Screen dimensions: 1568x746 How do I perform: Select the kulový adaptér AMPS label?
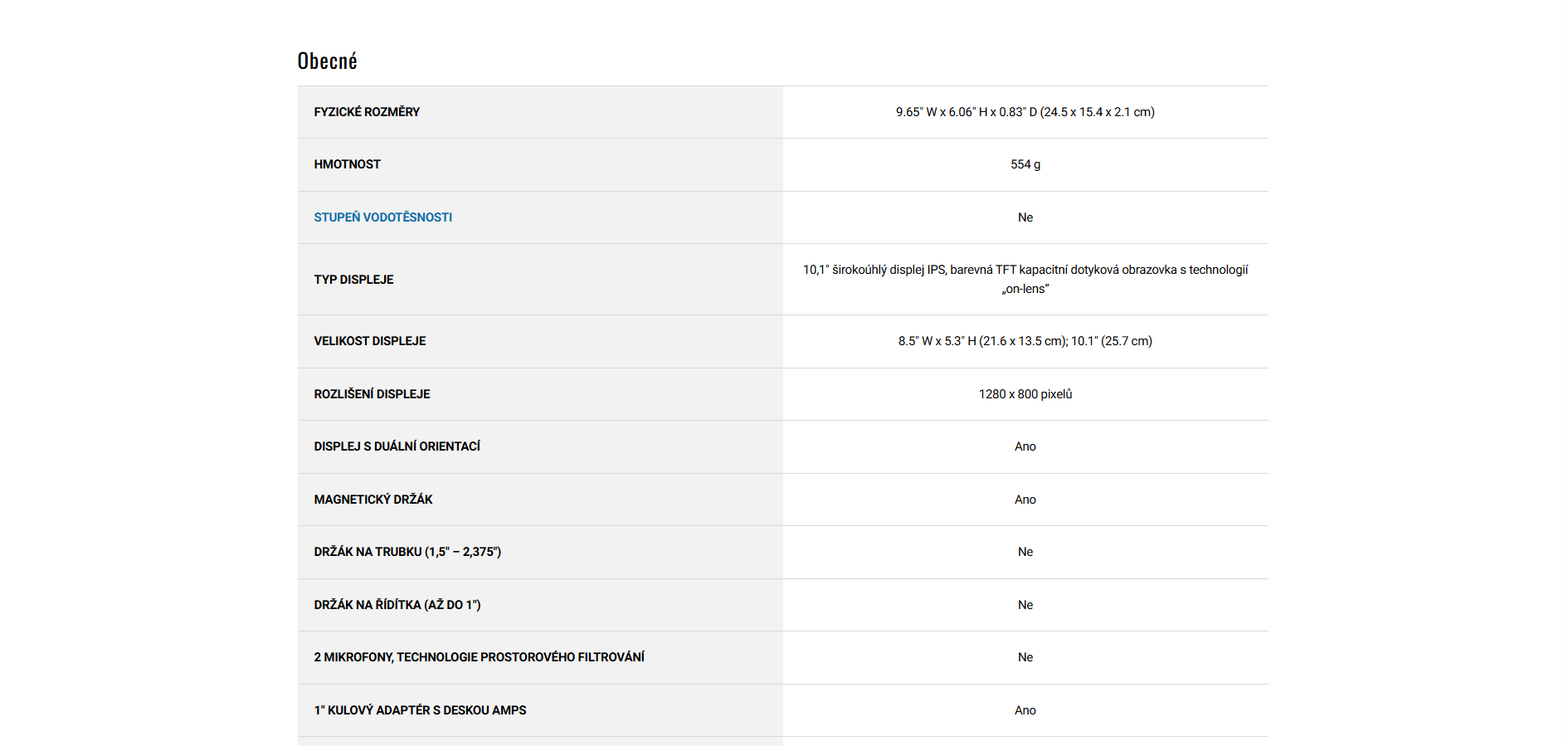420,710
